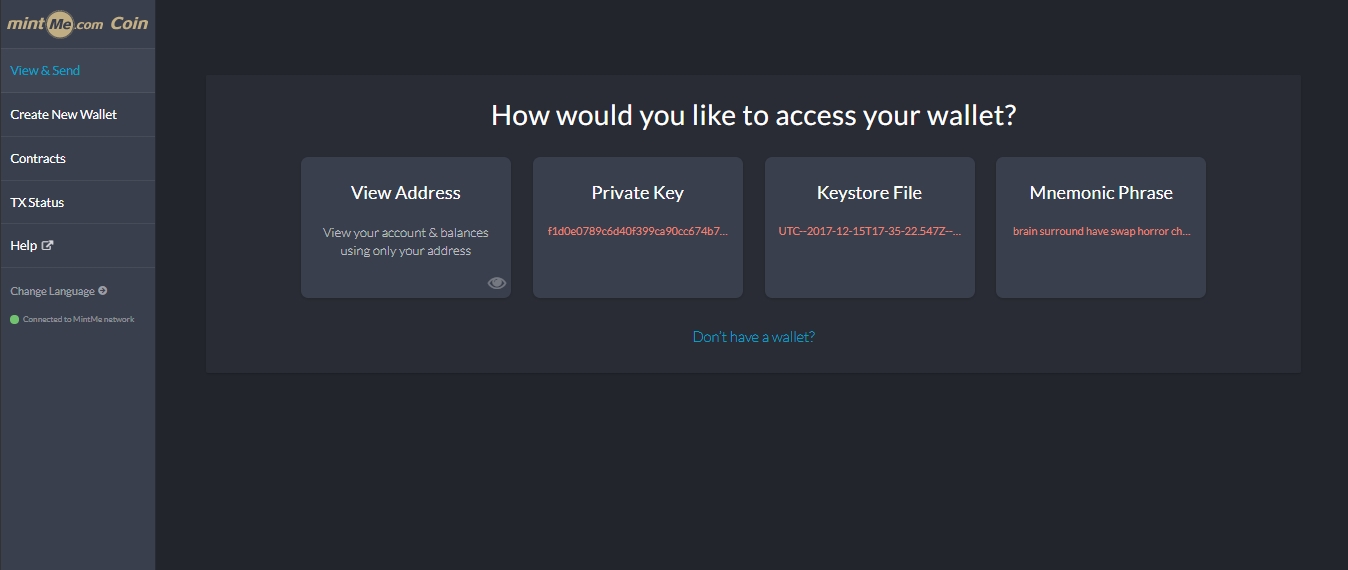Image resolution: width=1348 pixels, height=570 pixels.
Task: Select TX Status in the sidebar
Action: (37, 203)
